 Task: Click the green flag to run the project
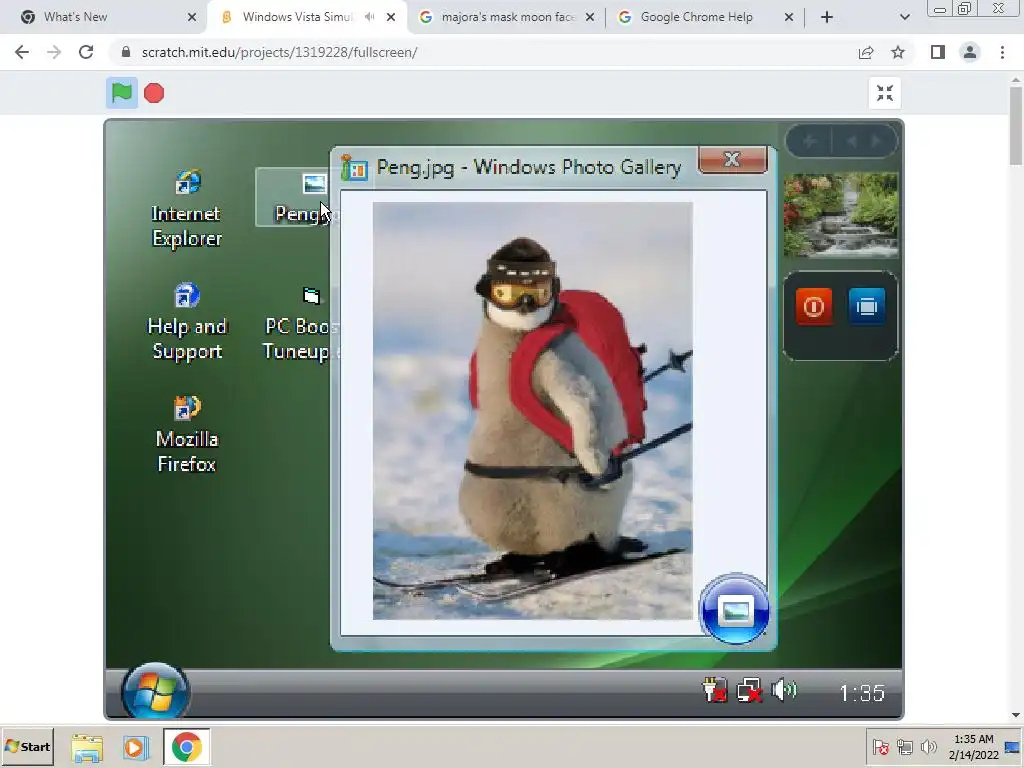121,93
